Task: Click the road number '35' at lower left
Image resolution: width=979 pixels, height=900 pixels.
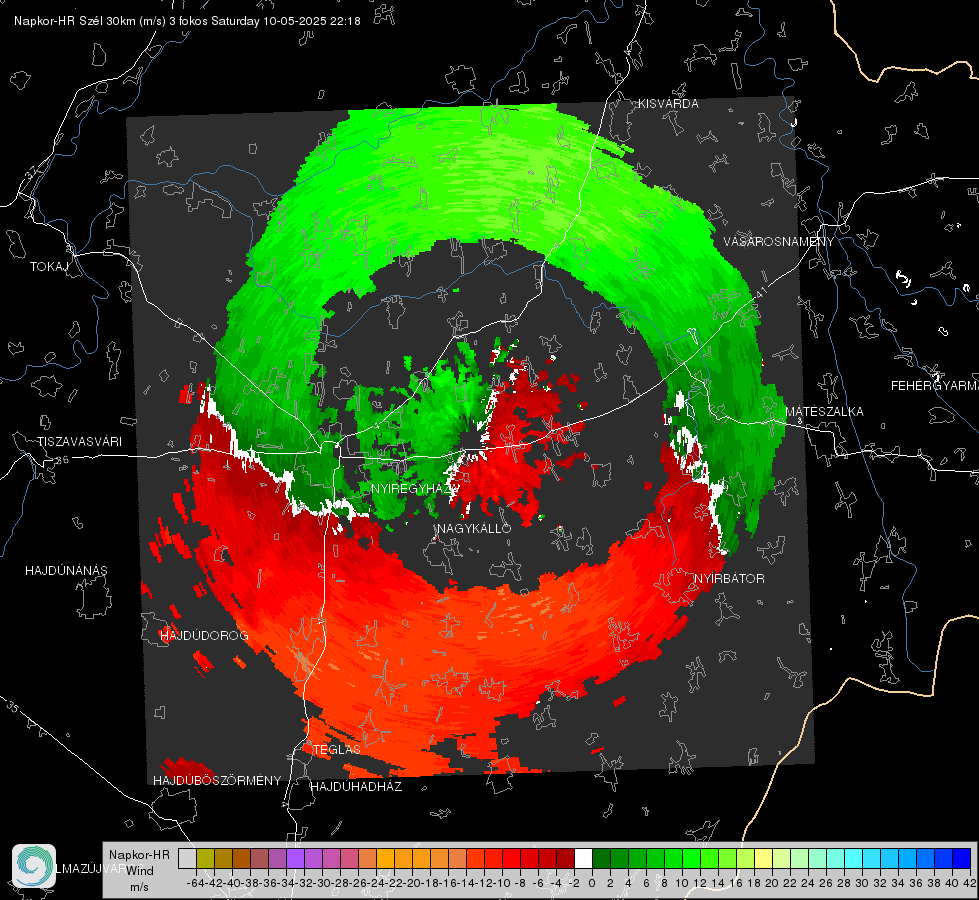Action: pos(13,707)
